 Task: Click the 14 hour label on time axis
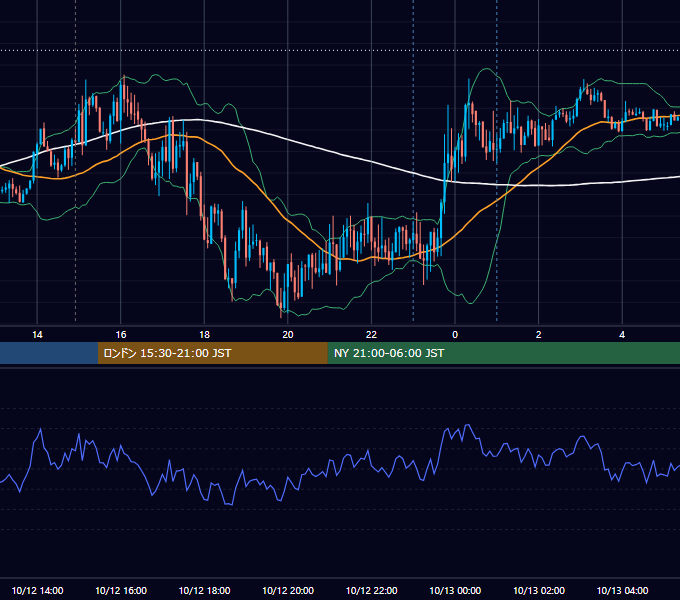(x=37, y=335)
